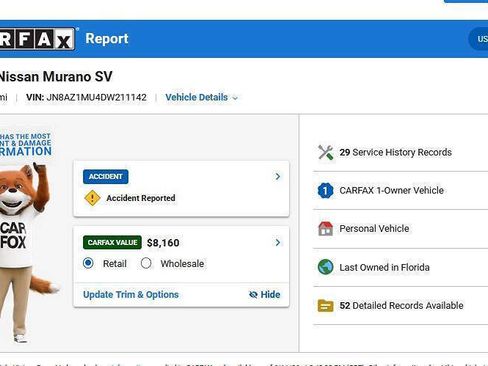Click 52 Detailed Records Available text
Screen dimensions: 488x366
pos(401,305)
